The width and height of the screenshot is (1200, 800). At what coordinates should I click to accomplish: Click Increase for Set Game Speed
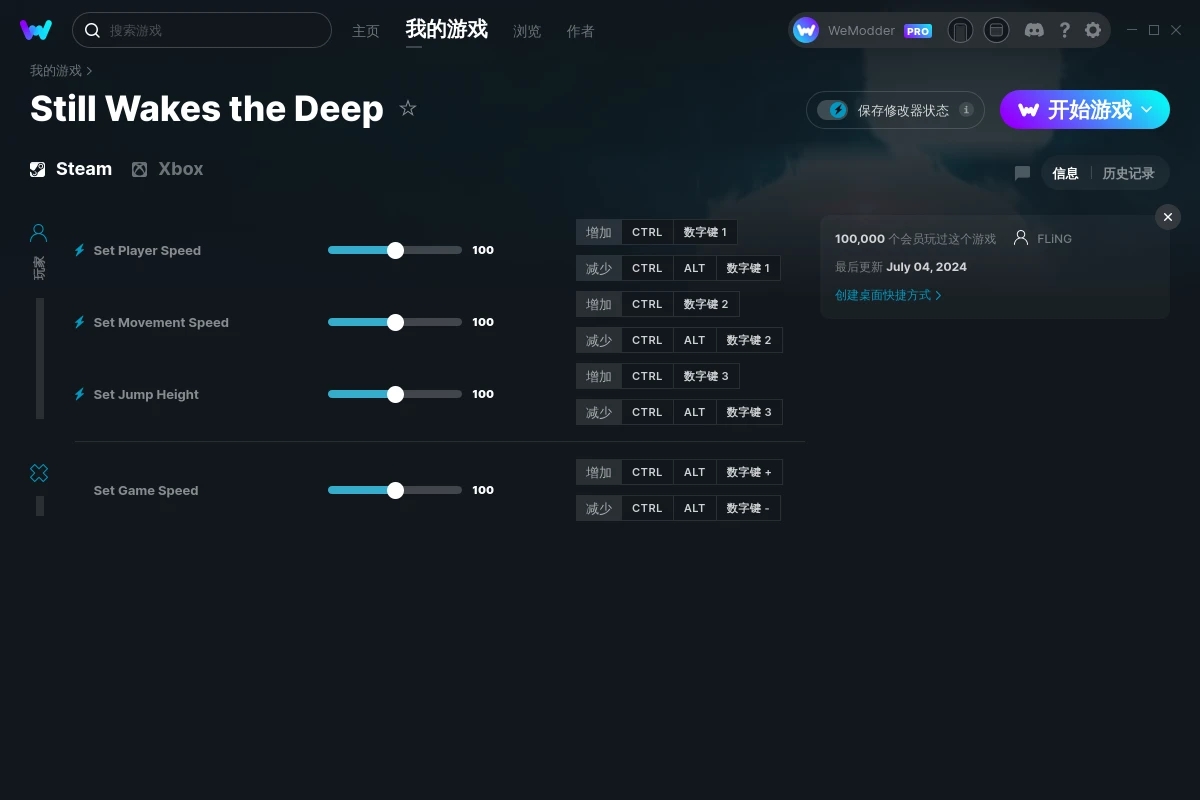pyautogui.click(x=599, y=472)
